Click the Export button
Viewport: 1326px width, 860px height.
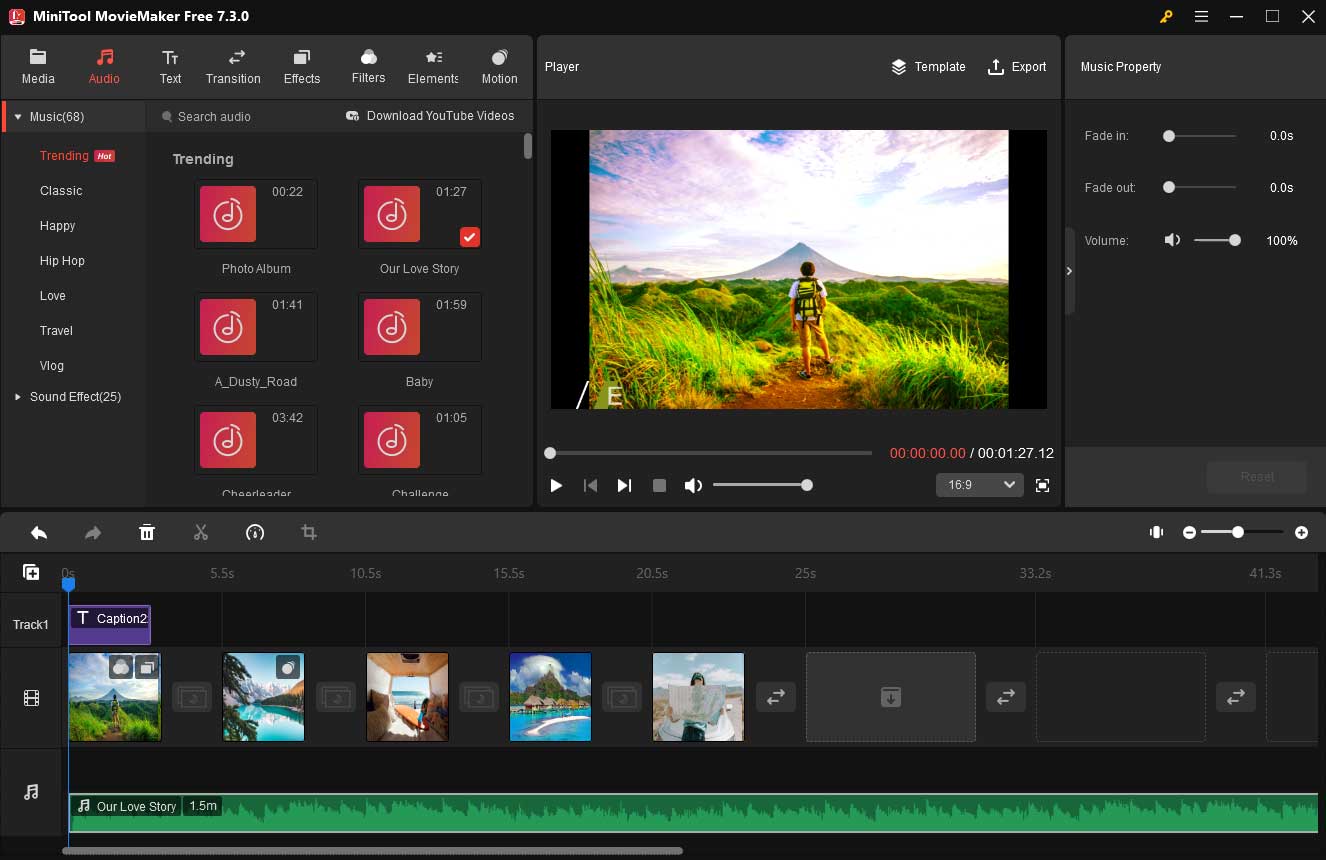click(x=1017, y=67)
